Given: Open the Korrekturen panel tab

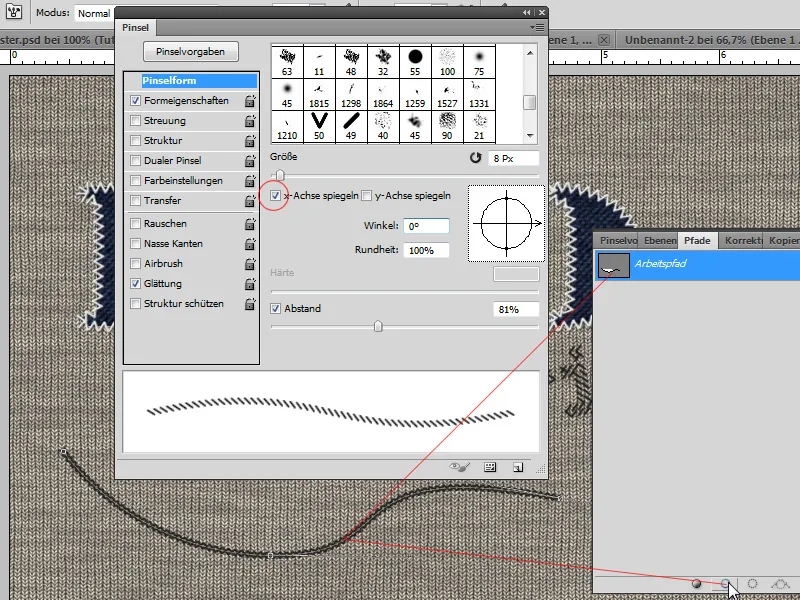Looking at the screenshot, I should click(742, 240).
